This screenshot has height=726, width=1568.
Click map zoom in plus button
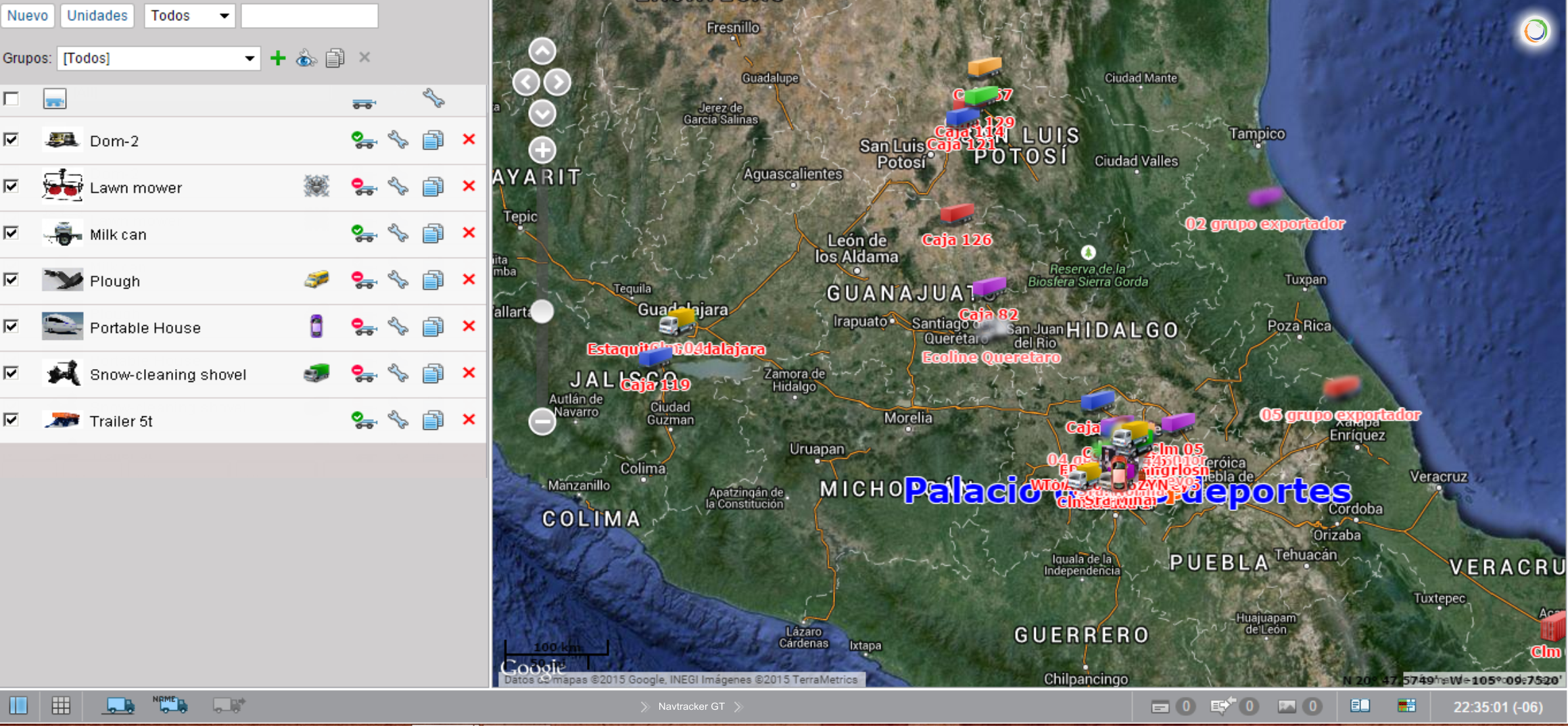pyautogui.click(x=542, y=150)
